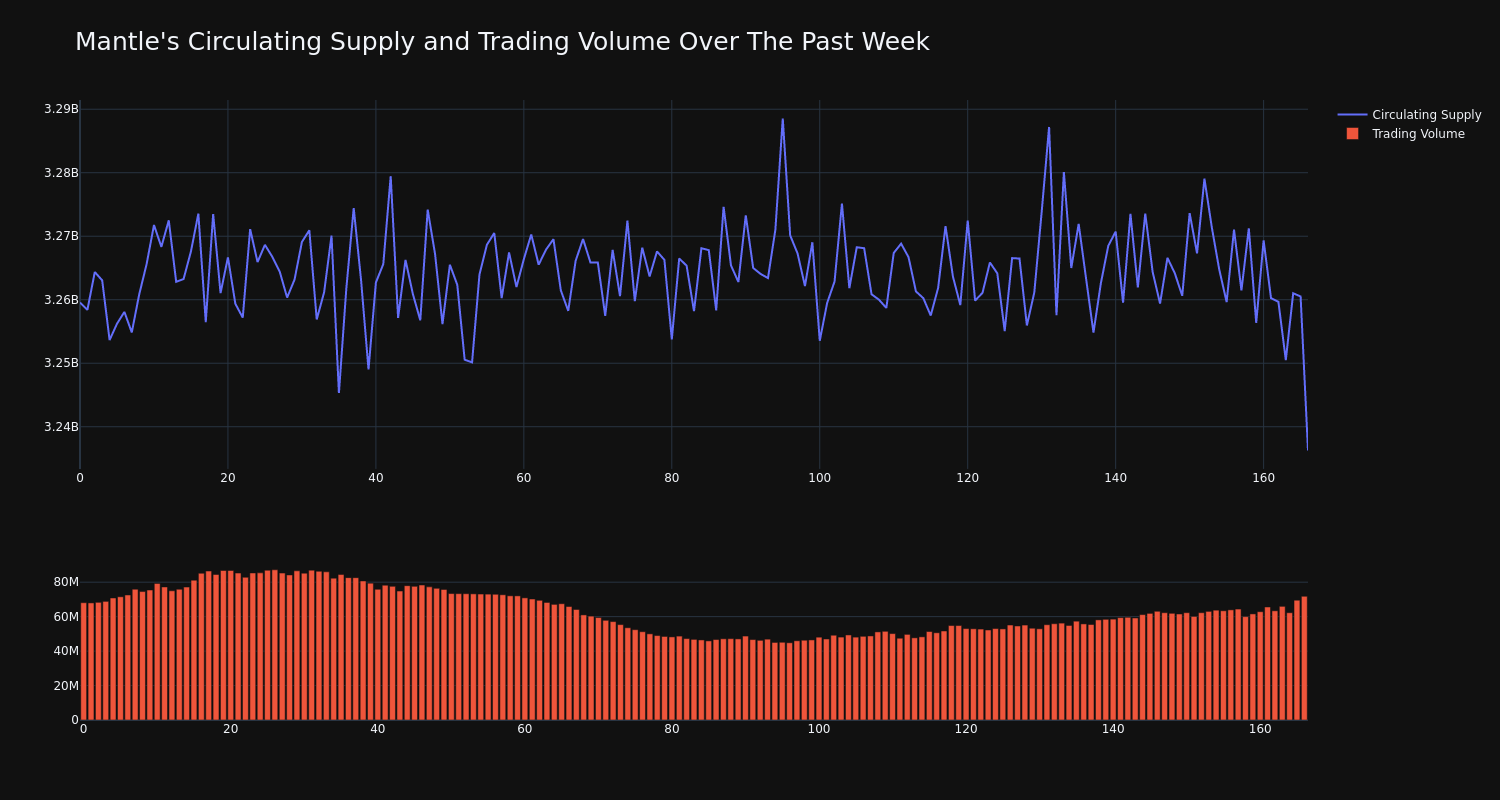Click the 20M volume axis label
The height and width of the screenshot is (800, 1500).
point(66,686)
